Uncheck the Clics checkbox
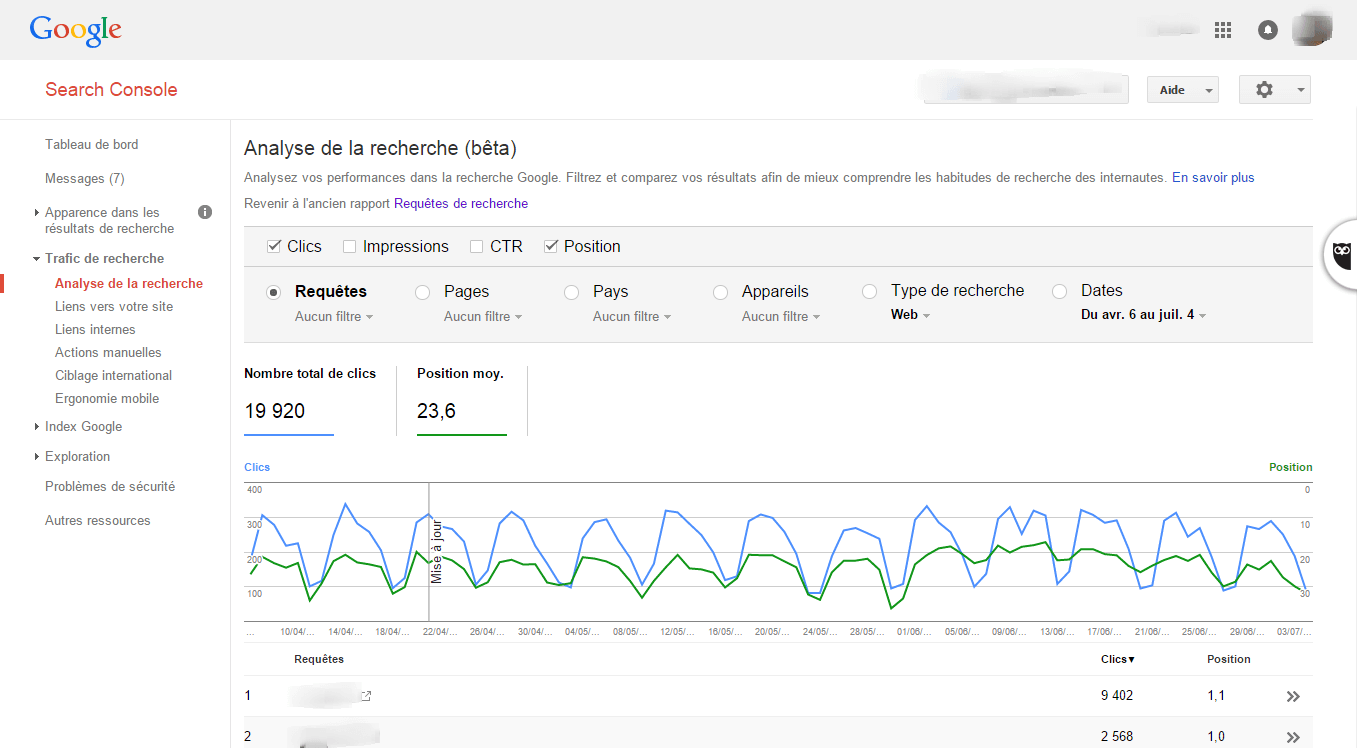1357x748 pixels. tap(274, 247)
